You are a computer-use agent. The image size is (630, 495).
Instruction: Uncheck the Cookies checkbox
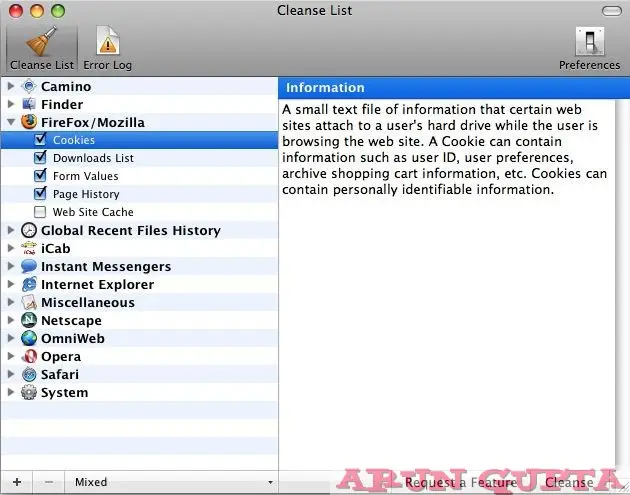click(x=40, y=139)
